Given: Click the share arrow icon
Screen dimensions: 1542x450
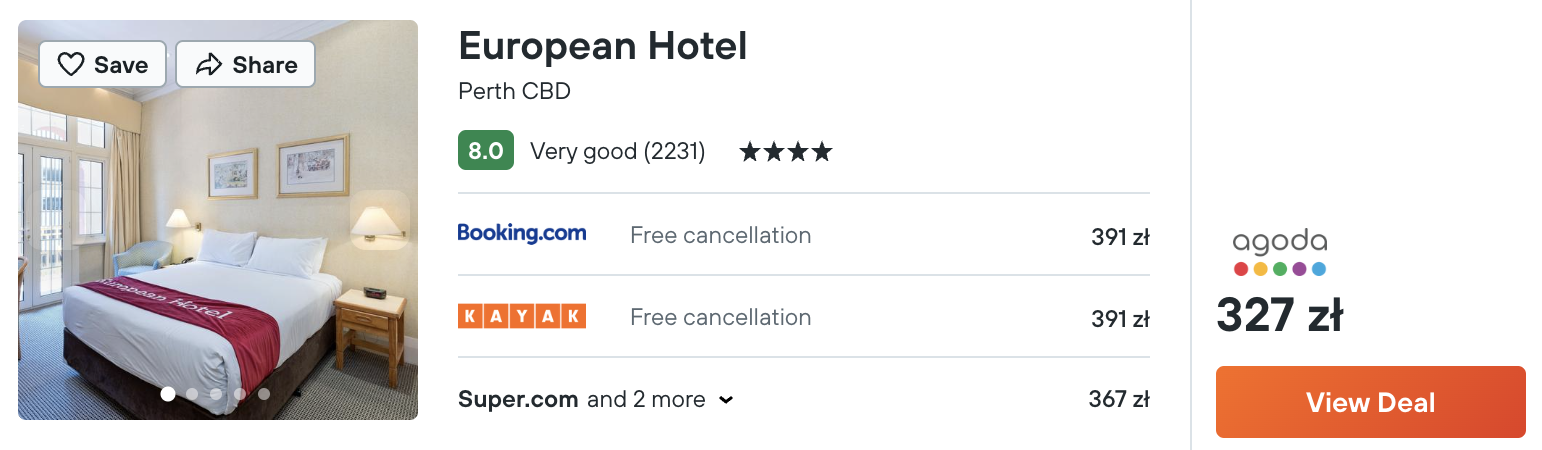Looking at the screenshot, I should pos(208,65).
